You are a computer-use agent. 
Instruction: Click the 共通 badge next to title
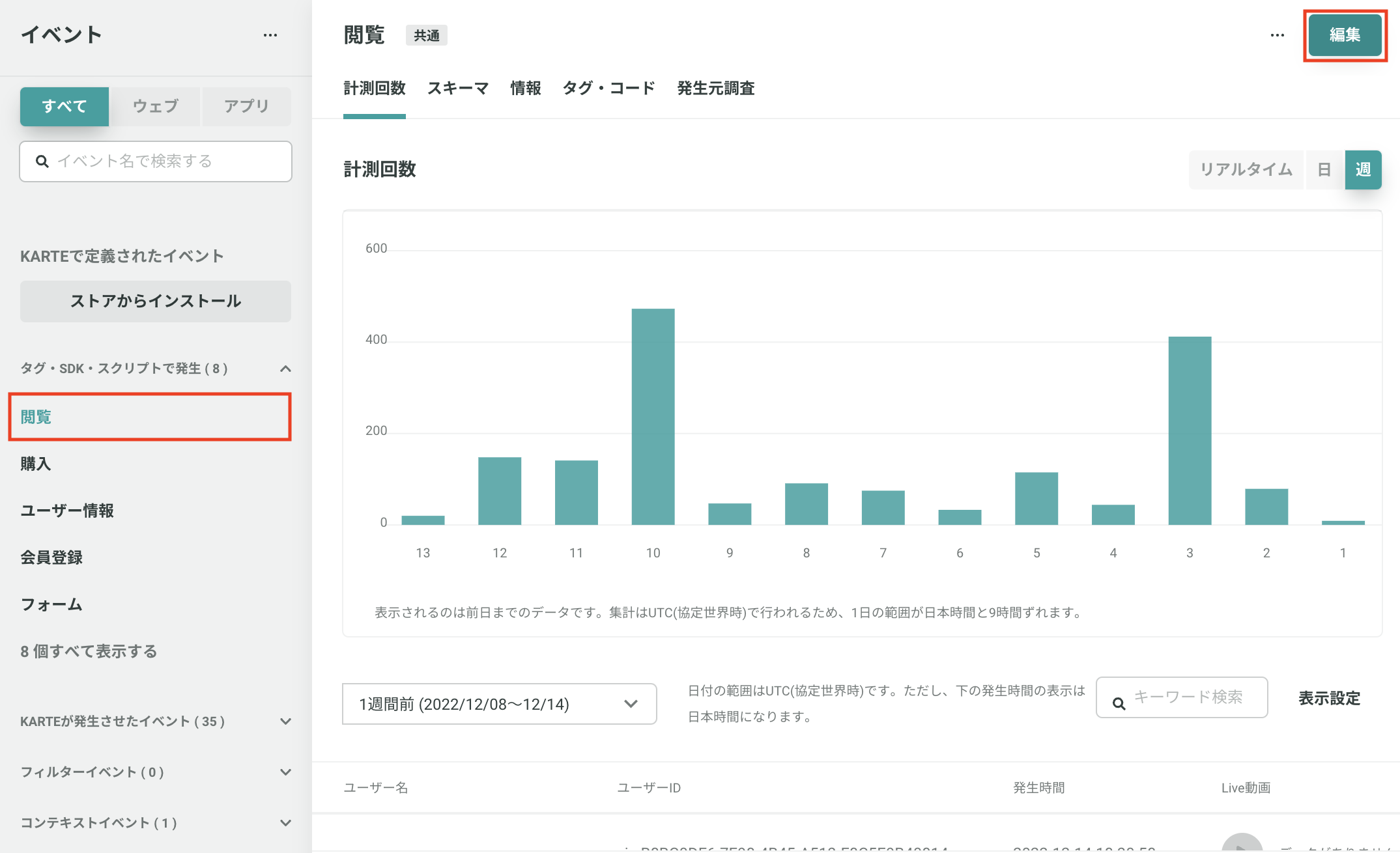[x=427, y=36]
